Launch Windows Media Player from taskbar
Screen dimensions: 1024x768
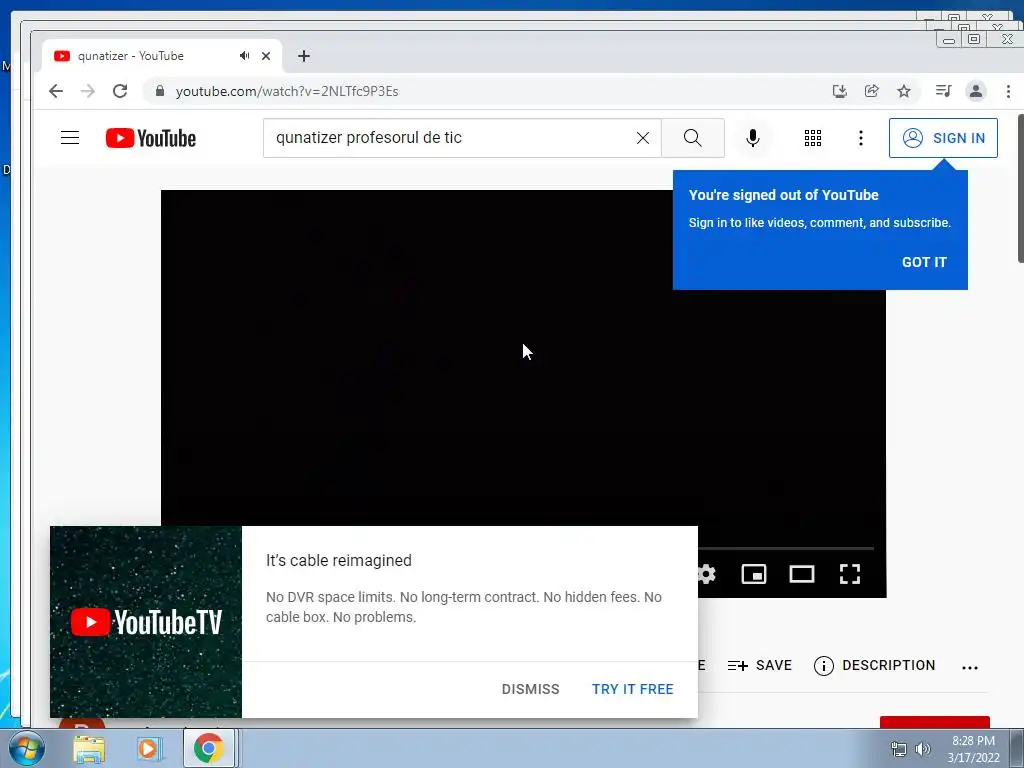(149, 749)
